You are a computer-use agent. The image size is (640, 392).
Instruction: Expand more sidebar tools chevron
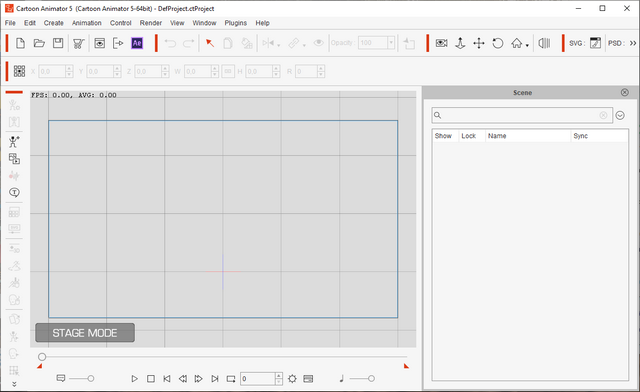coord(14,384)
